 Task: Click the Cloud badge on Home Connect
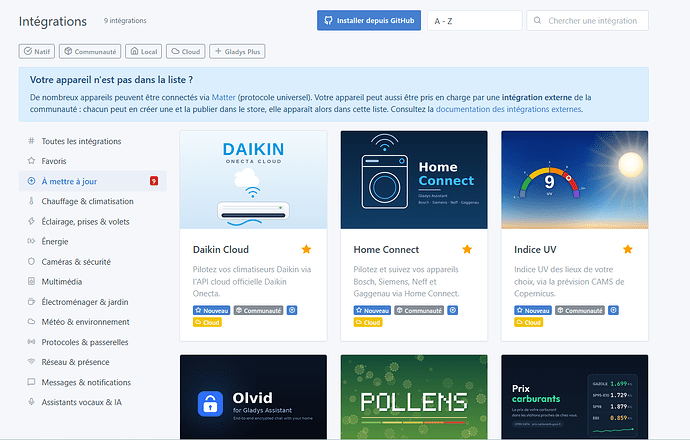click(x=368, y=323)
